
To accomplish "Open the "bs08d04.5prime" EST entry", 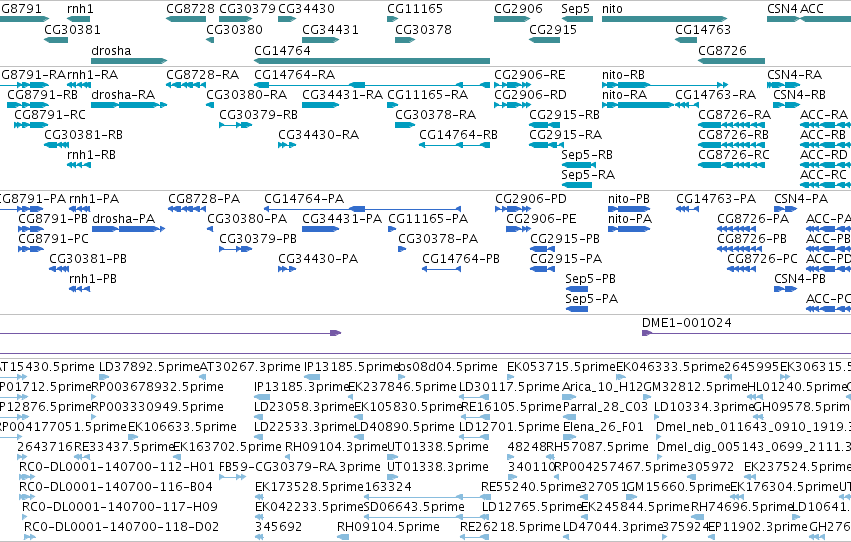I will point(448,367).
